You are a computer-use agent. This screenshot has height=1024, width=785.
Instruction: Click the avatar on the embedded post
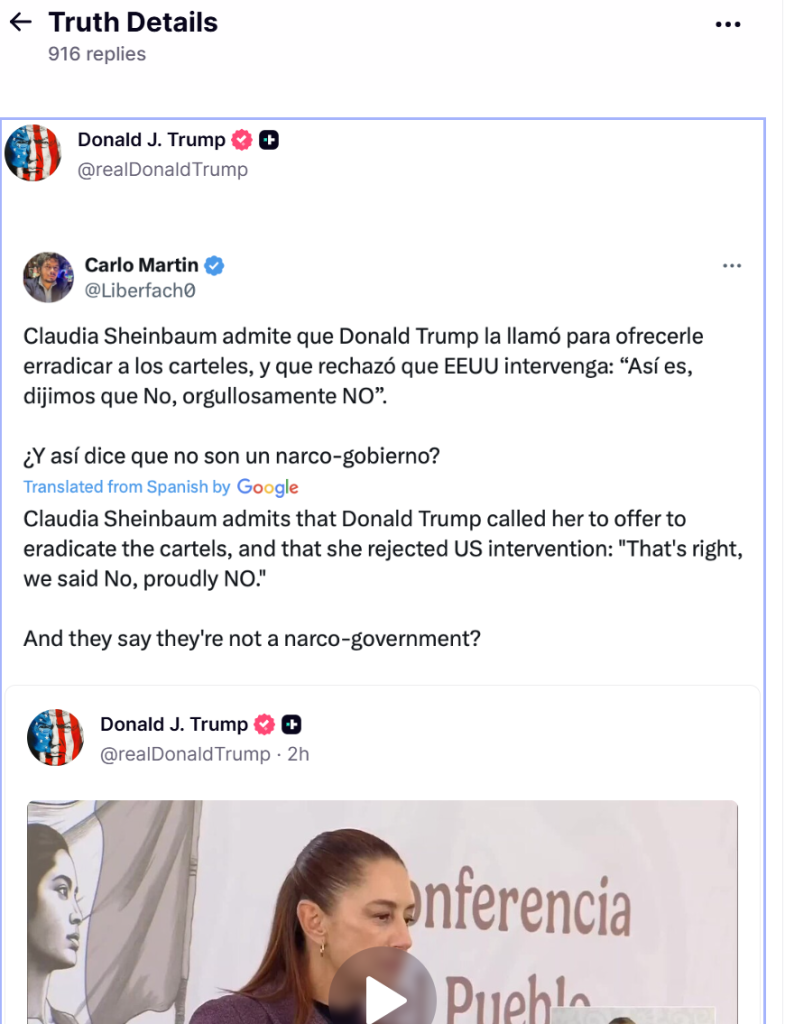click(55, 737)
